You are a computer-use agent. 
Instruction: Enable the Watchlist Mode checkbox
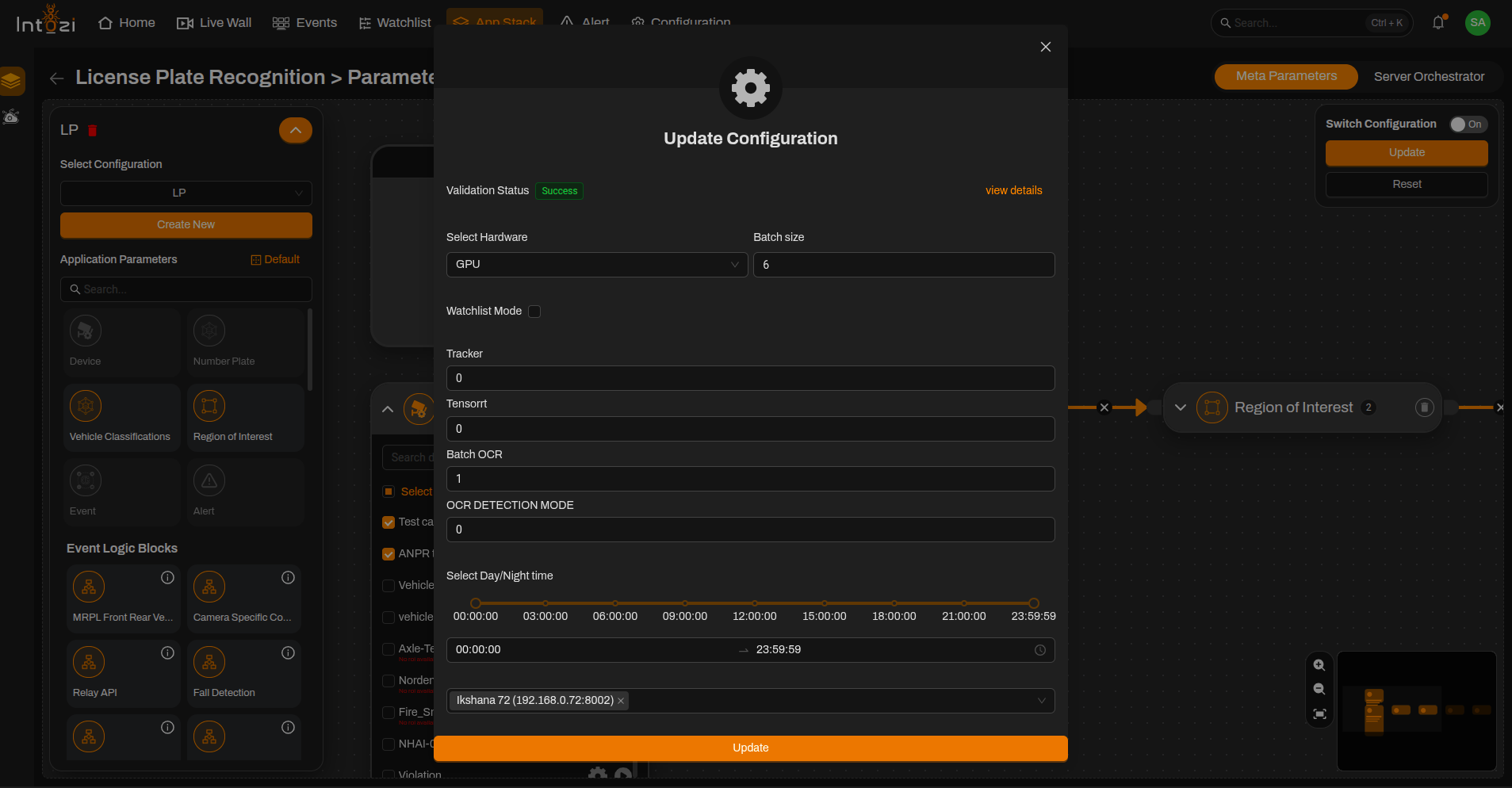click(x=534, y=312)
